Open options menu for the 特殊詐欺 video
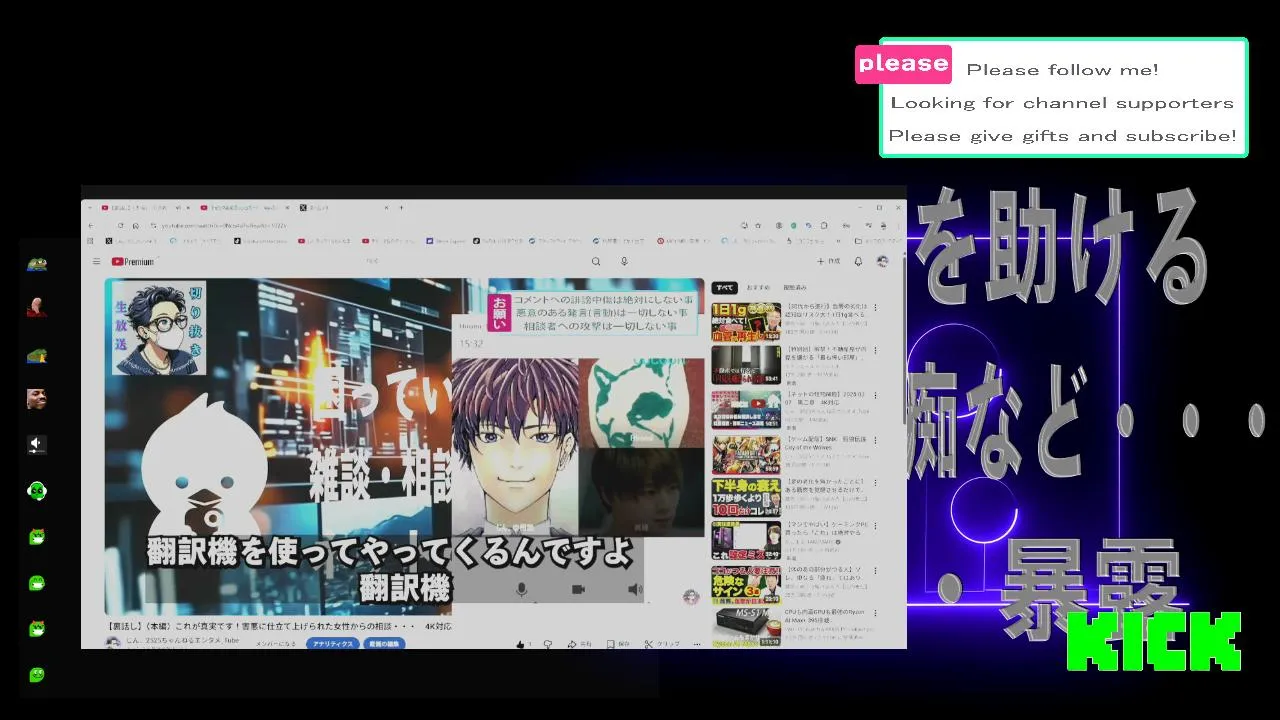 coord(876,351)
